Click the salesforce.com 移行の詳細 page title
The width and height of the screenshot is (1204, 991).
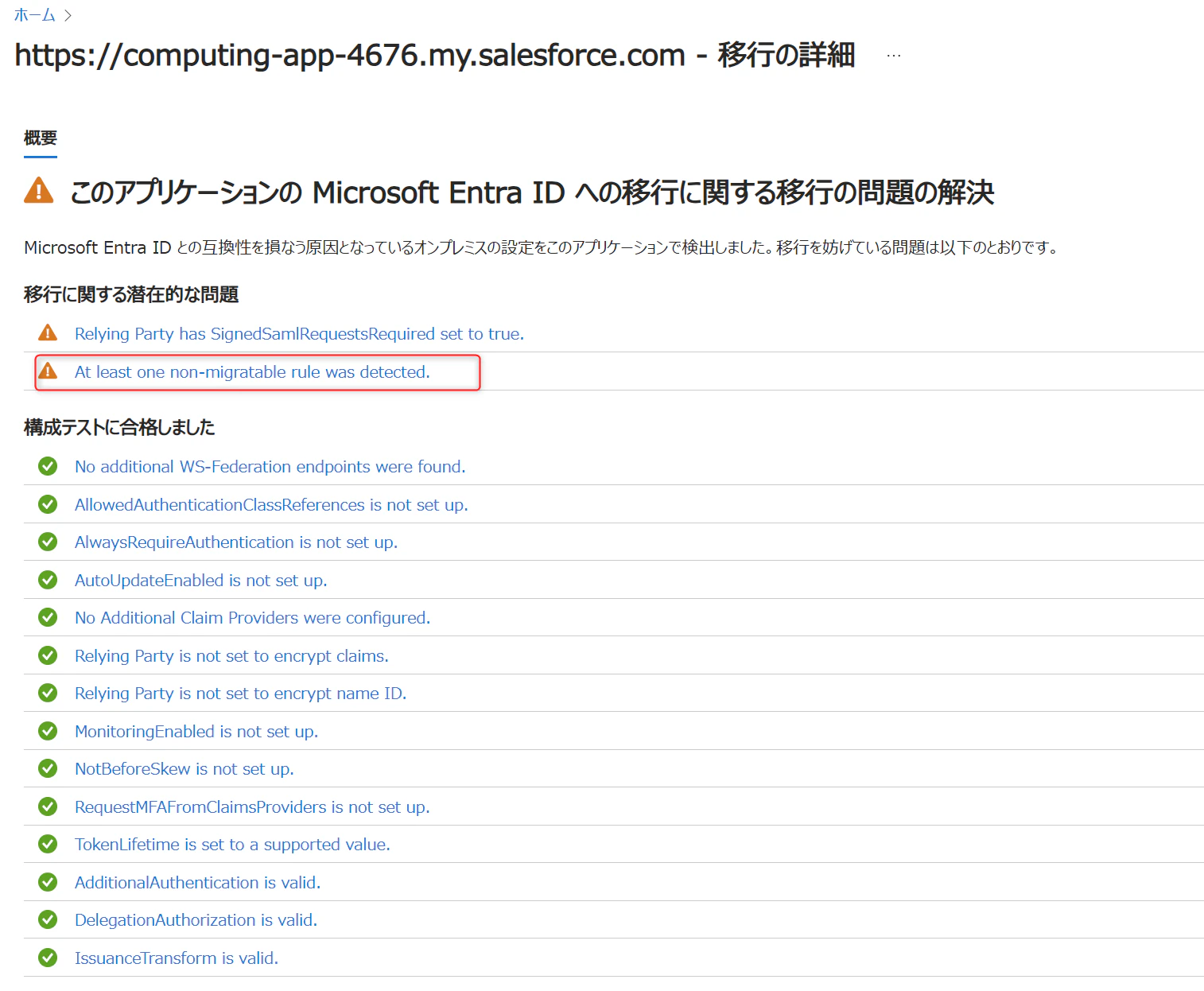[435, 56]
